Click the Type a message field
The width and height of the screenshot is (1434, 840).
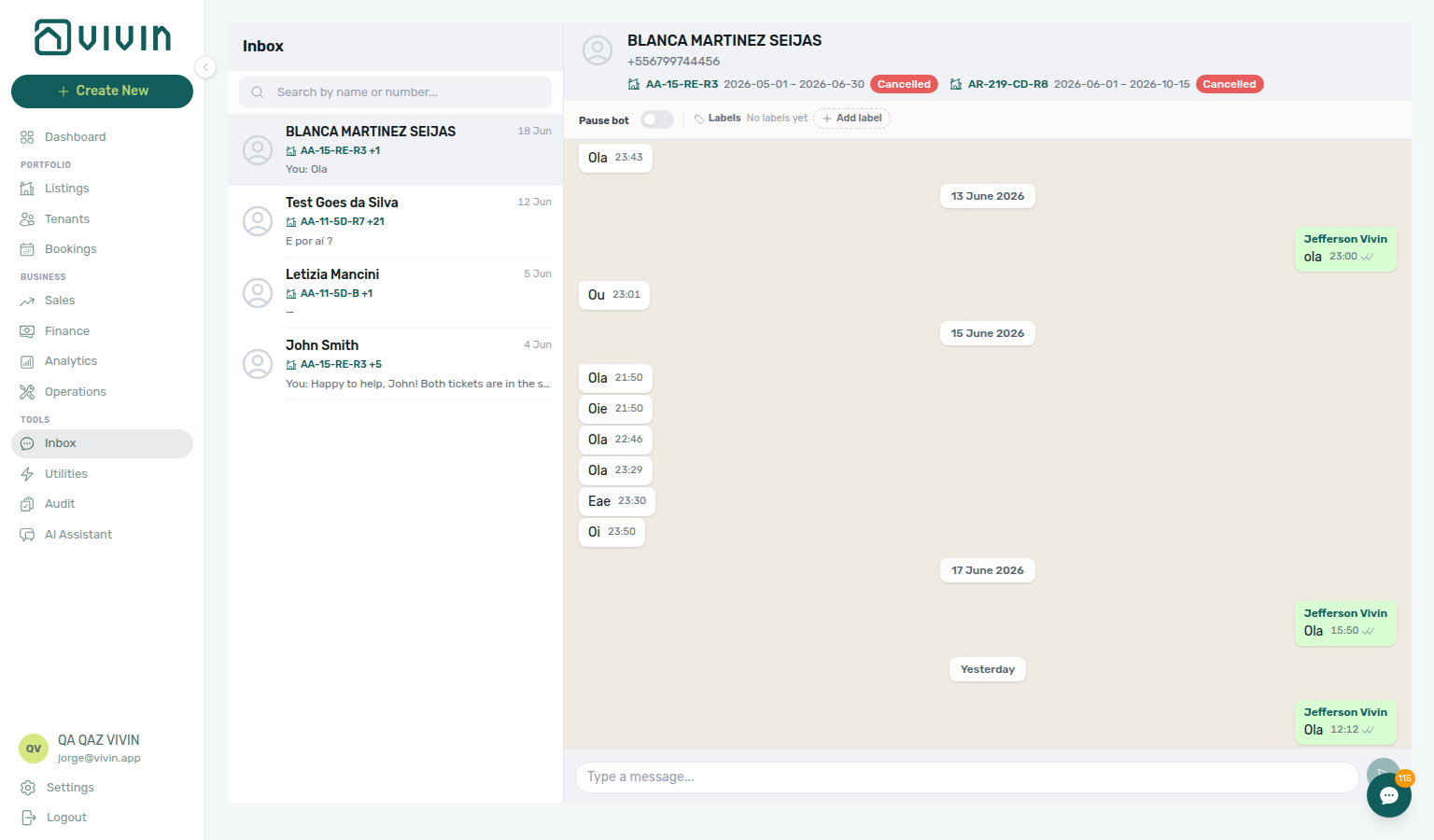point(966,777)
